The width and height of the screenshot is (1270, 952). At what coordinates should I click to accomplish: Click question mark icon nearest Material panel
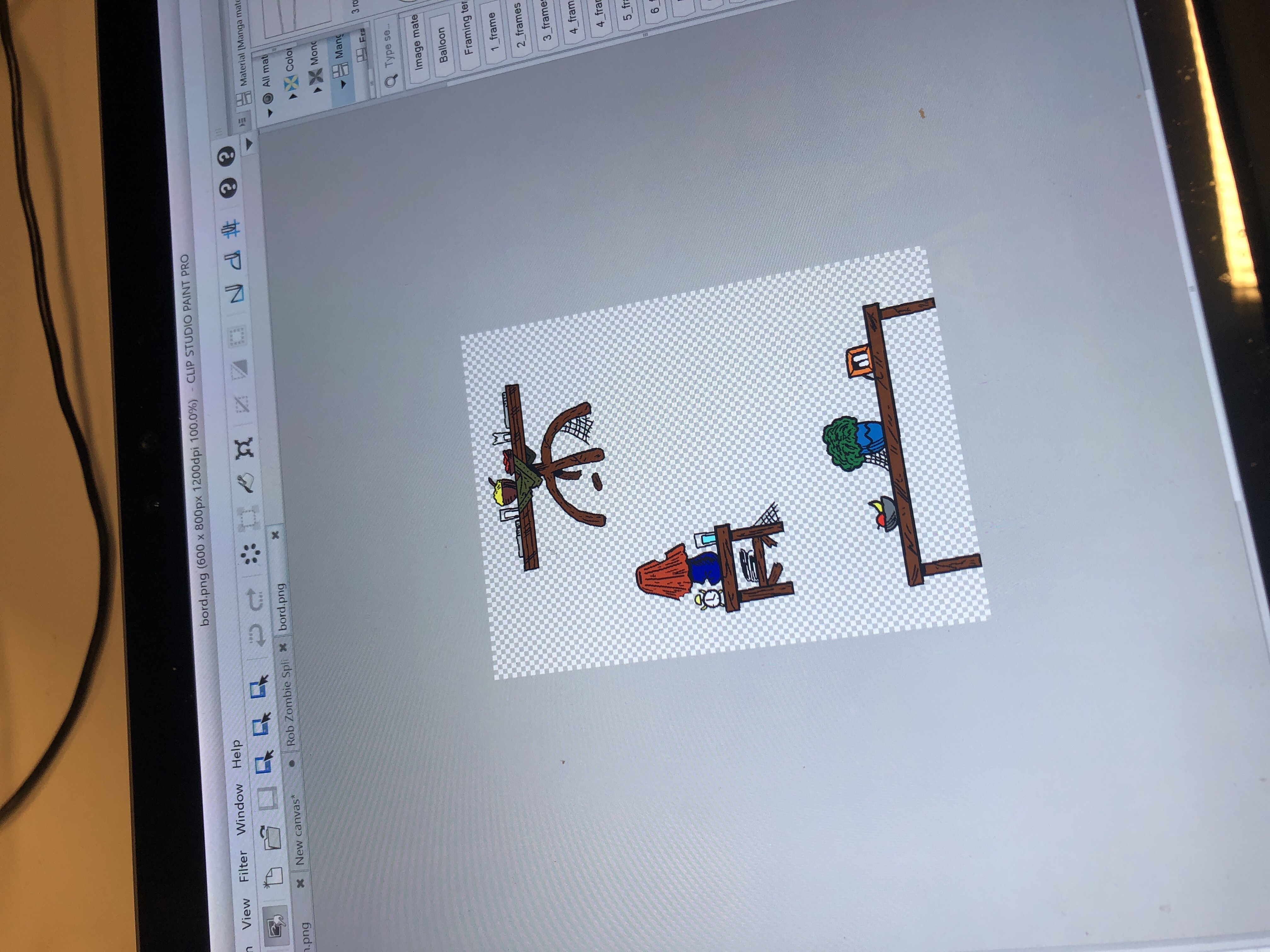[226, 156]
